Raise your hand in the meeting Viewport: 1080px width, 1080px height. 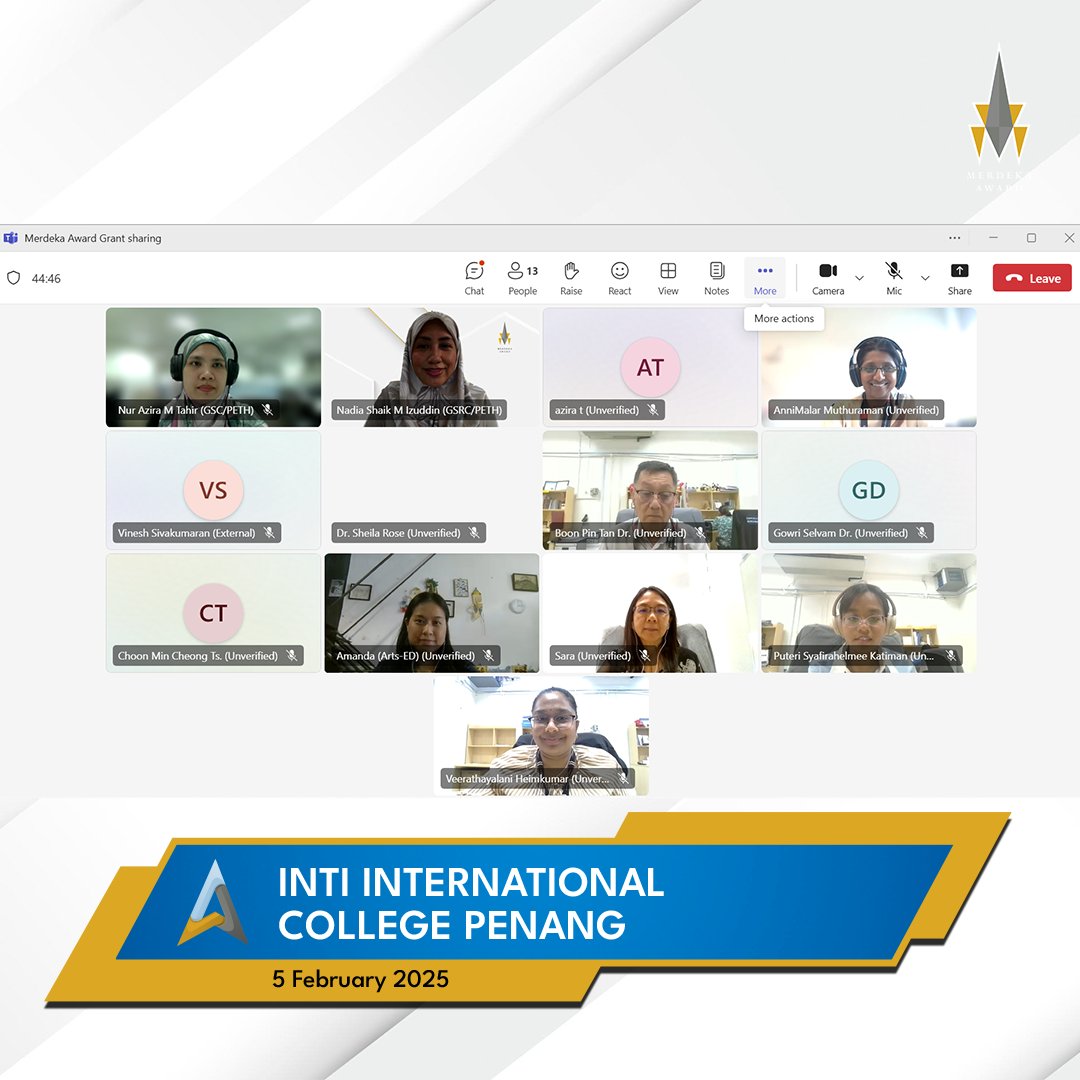tap(571, 278)
